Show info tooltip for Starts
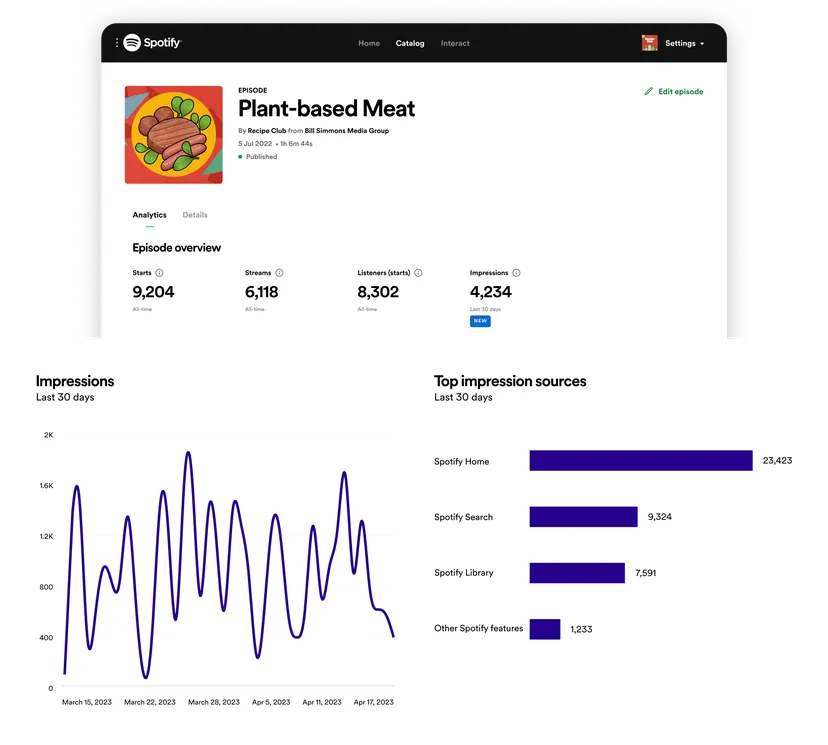Viewport: 828px width, 745px height. coord(159,273)
